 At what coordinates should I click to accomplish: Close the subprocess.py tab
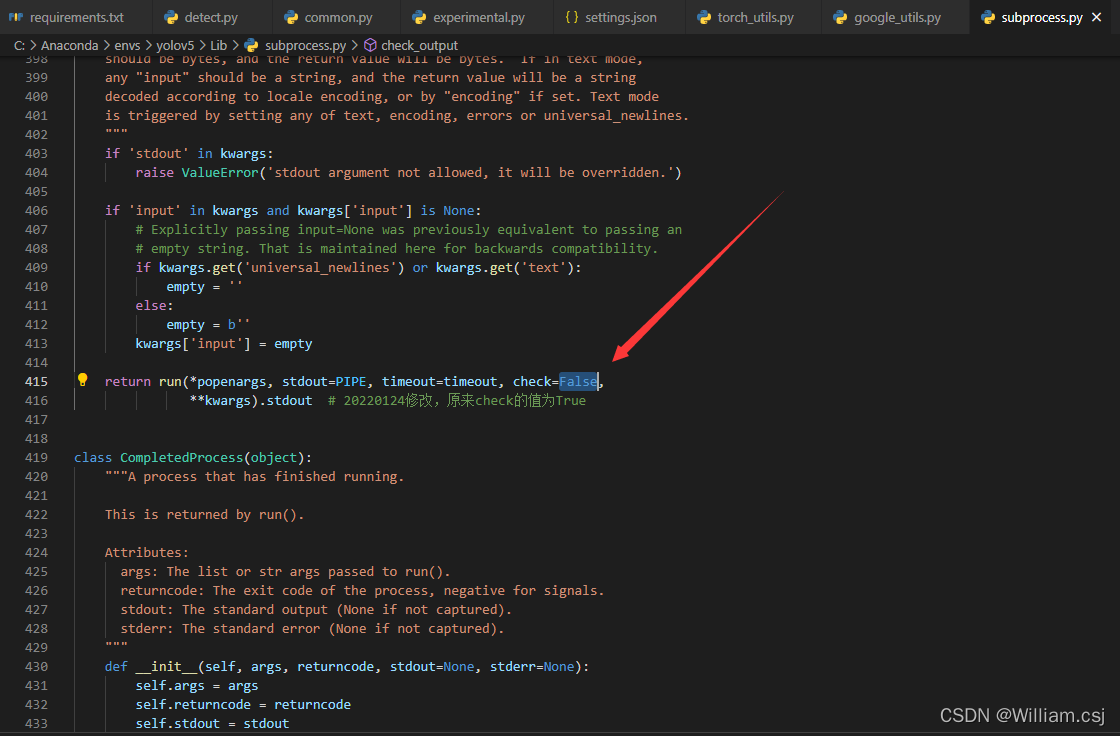point(1096,16)
